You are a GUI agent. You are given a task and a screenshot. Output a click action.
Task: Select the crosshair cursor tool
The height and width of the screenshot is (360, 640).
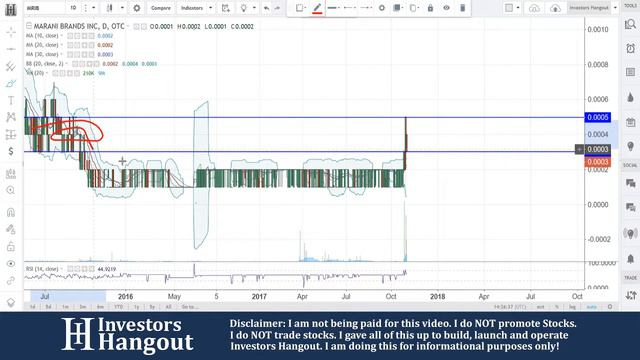[x=11, y=32]
